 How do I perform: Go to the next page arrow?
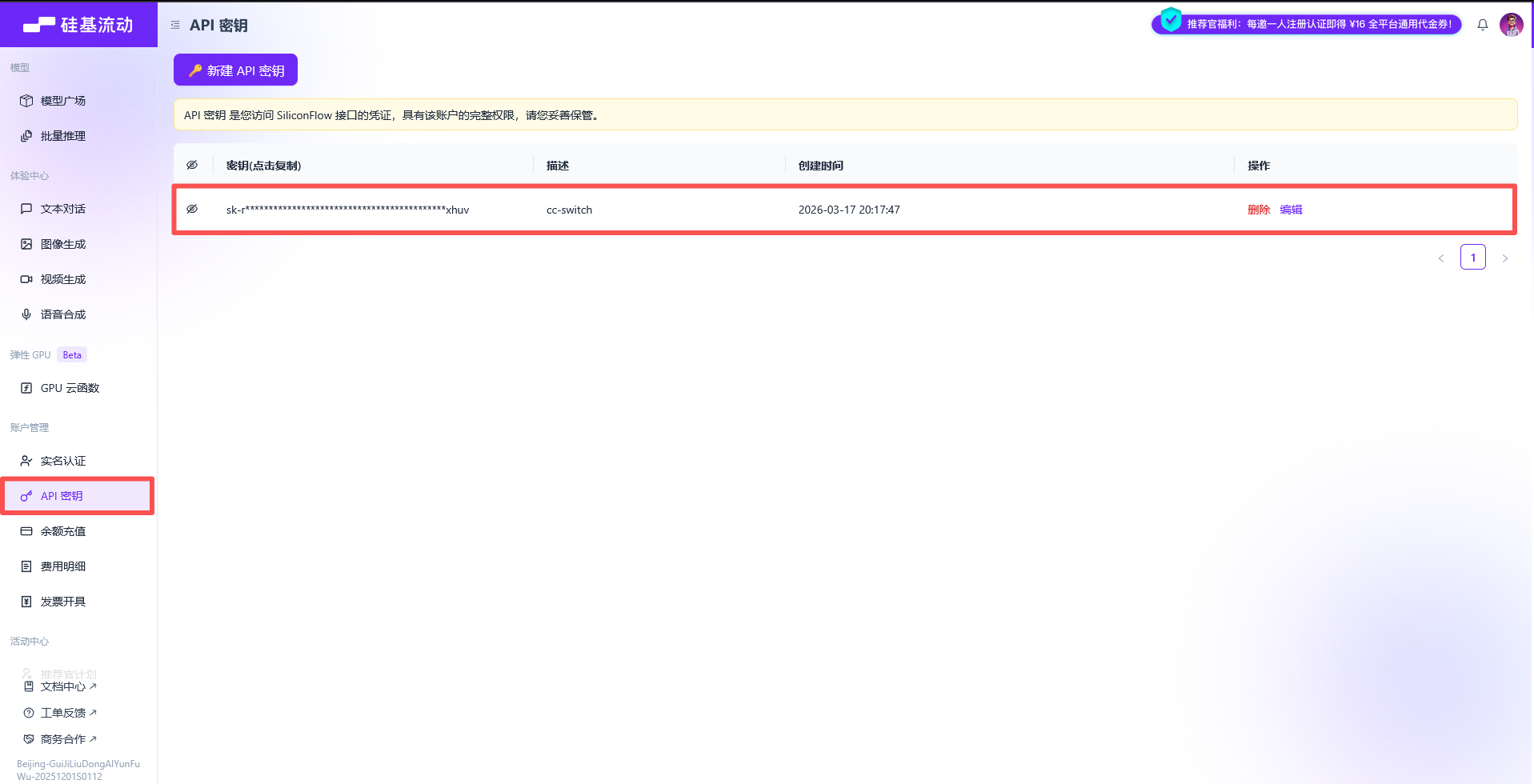tap(1505, 258)
